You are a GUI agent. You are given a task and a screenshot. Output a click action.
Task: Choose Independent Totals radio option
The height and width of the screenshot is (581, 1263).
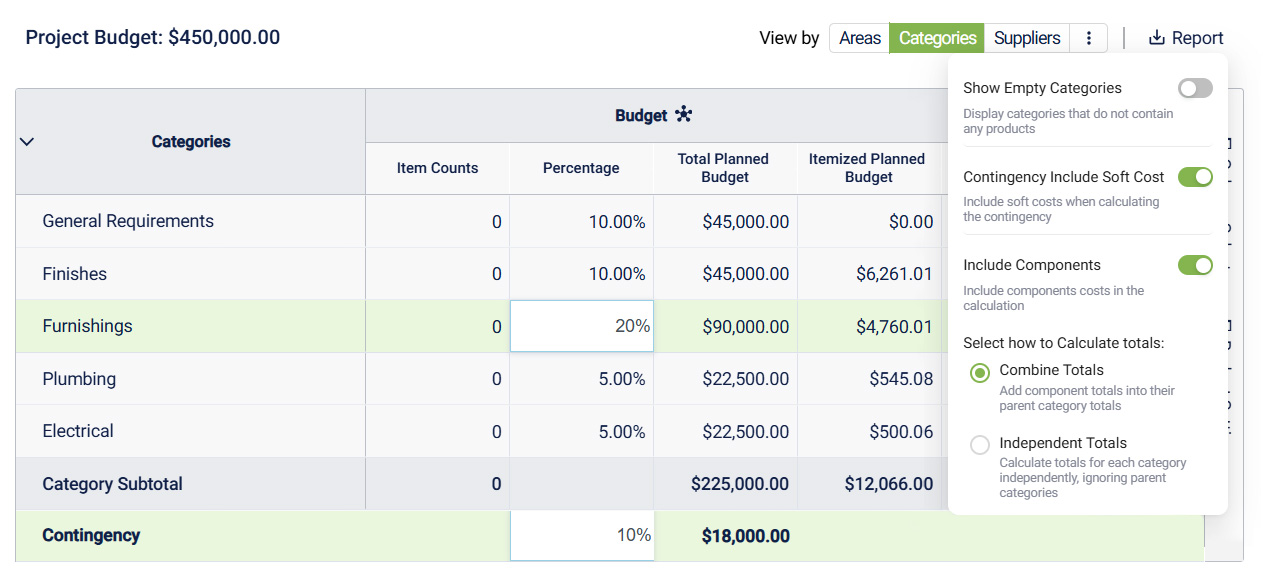[980, 445]
